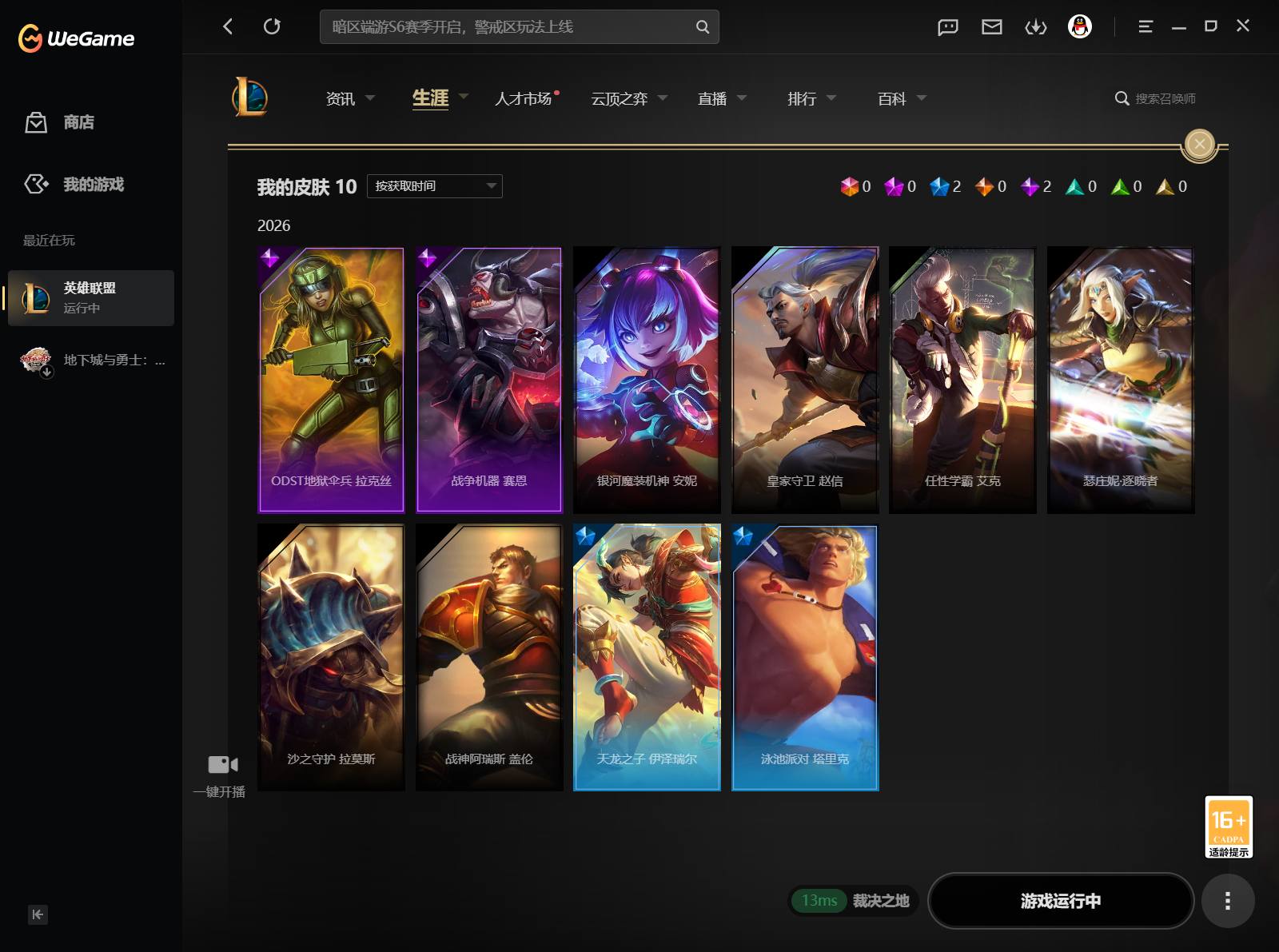The image size is (1279, 952).
Task: Click the refresh page icon
Action: pos(272,26)
